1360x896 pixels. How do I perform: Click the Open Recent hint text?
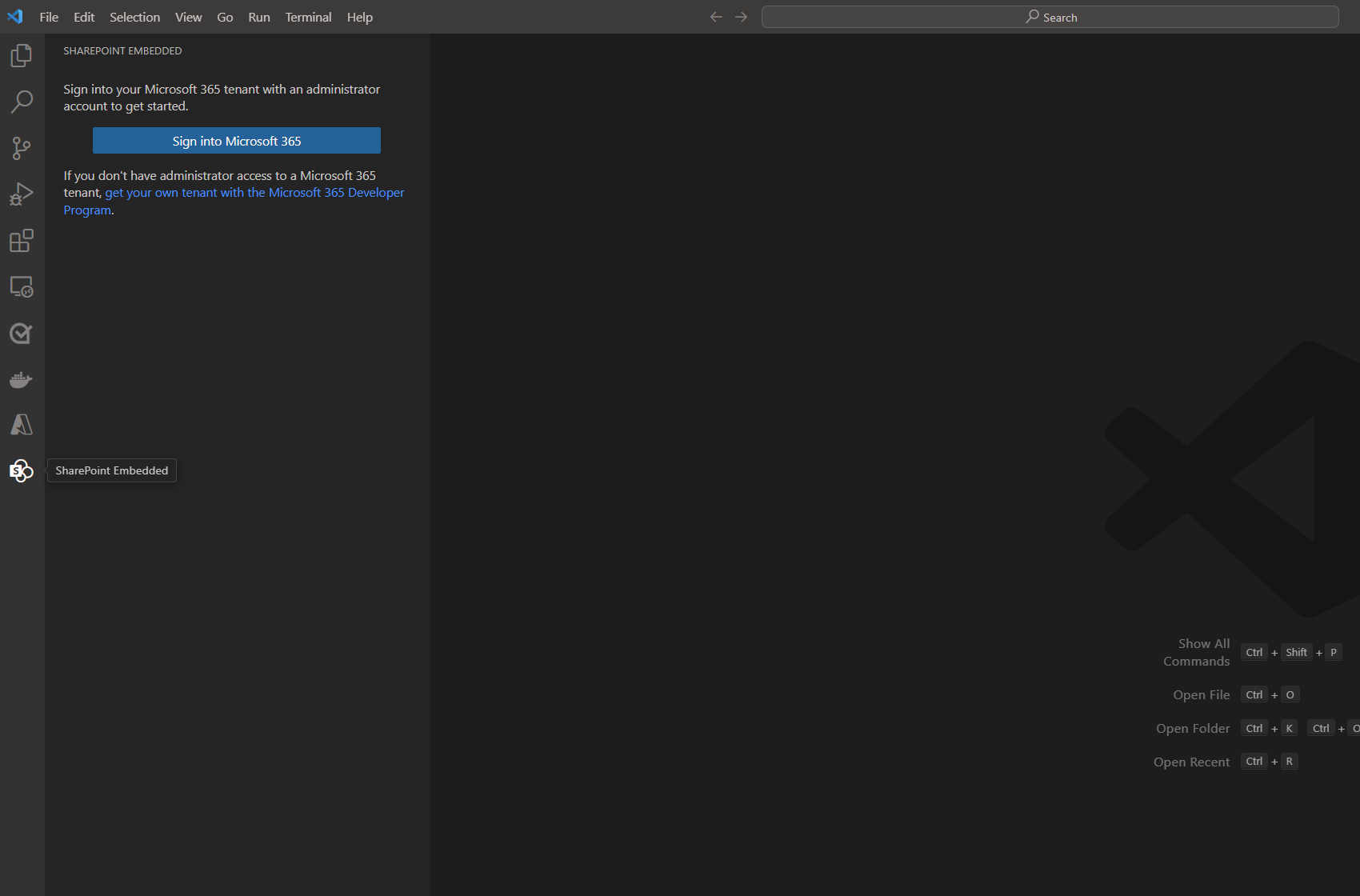pyautogui.click(x=1192, y=762)
